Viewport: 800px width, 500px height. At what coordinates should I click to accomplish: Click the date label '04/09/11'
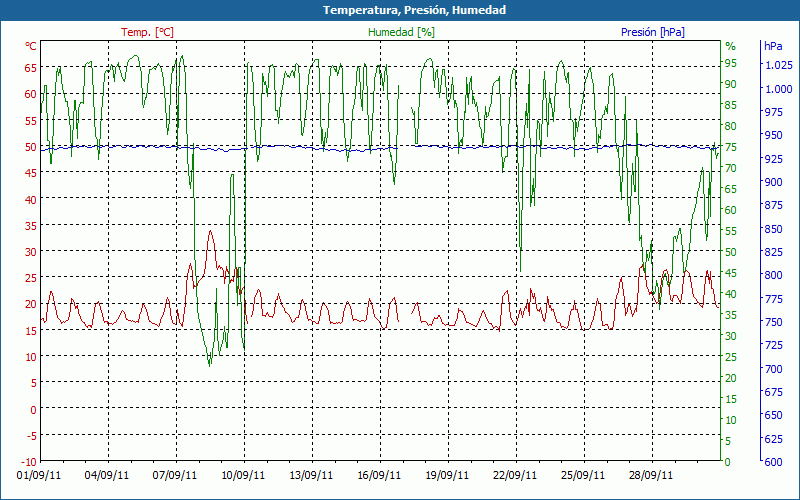pyautogui.click(x=107, y=475)
